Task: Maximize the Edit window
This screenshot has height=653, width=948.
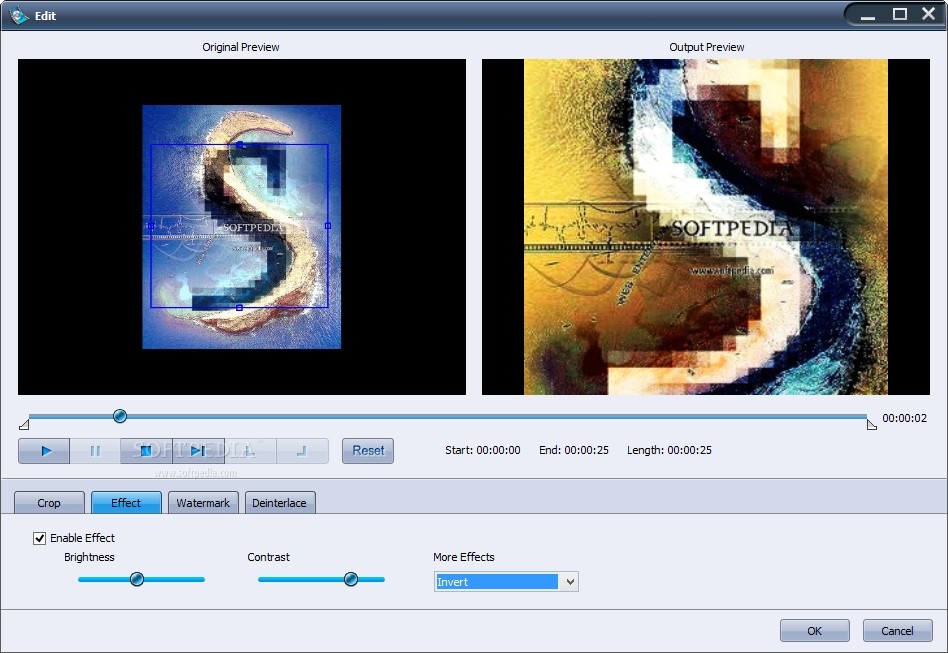Action: pos(900,14)
